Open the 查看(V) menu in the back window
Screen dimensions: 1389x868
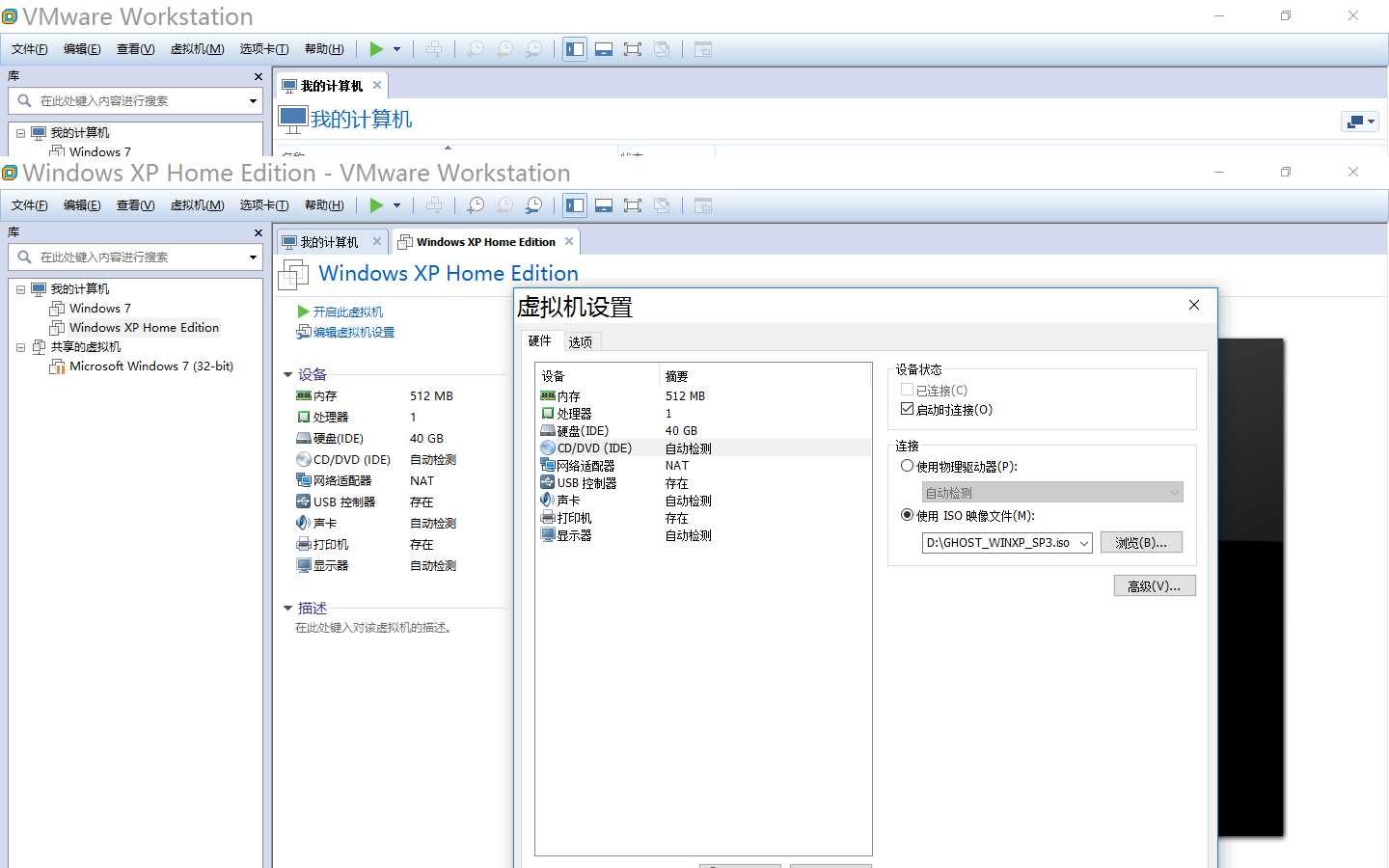click(x=135, y=49)
